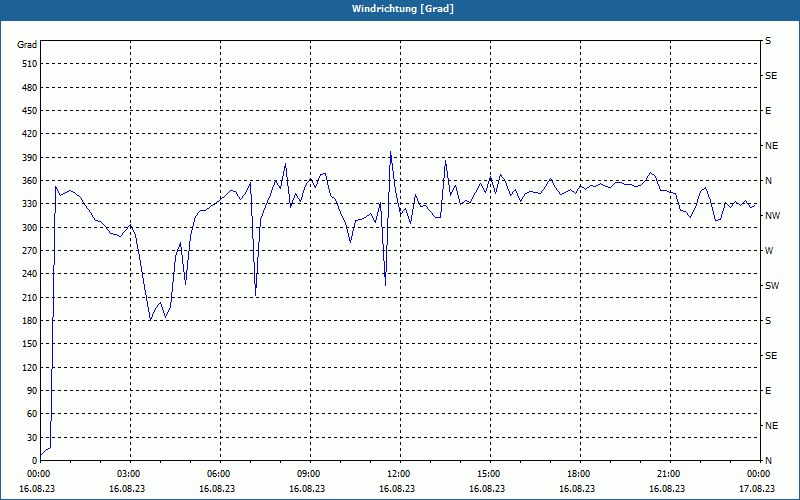Select the 12:00 time label
The height and width of the screenshot is (500, 800).
[397, 474]
